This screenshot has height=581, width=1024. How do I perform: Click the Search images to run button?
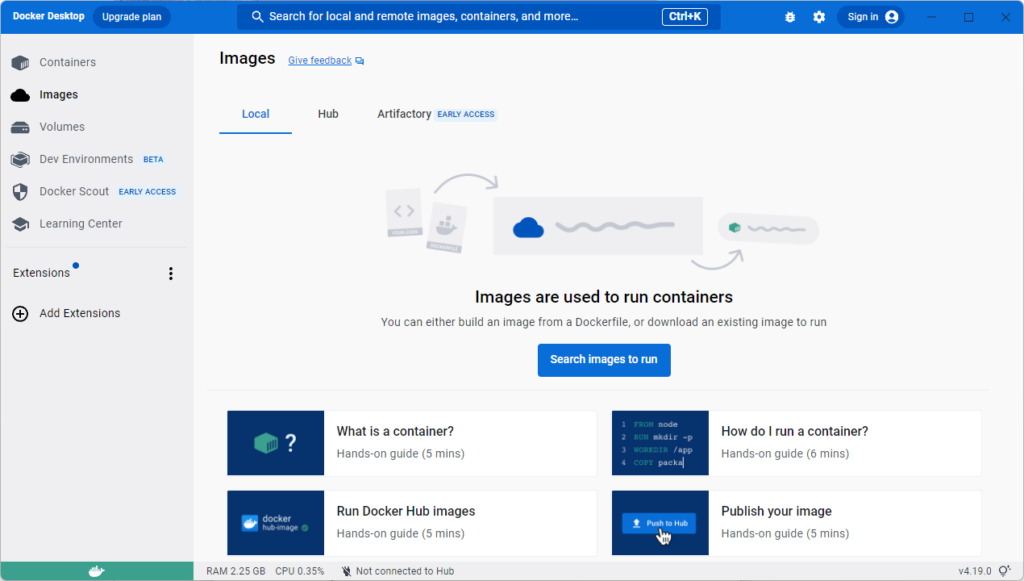(x=604, y=360)
